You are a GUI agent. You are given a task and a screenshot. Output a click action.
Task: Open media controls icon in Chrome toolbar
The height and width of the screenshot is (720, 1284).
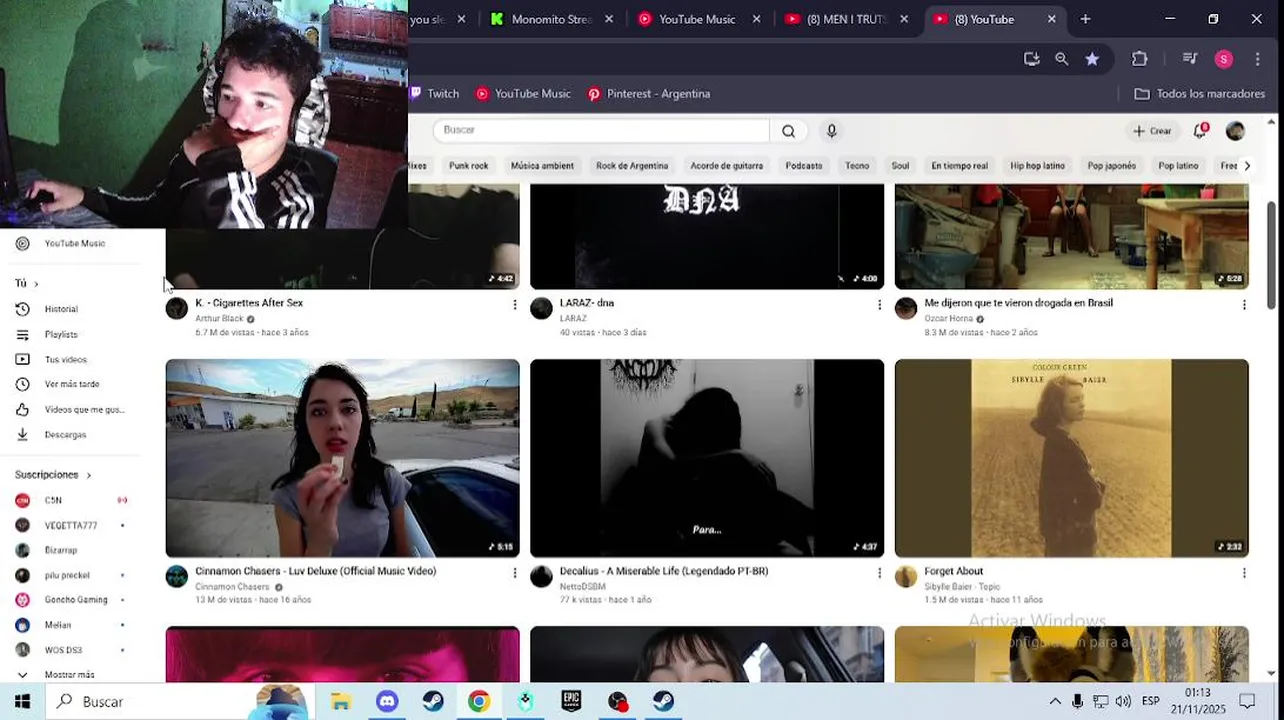[1189, 59]
